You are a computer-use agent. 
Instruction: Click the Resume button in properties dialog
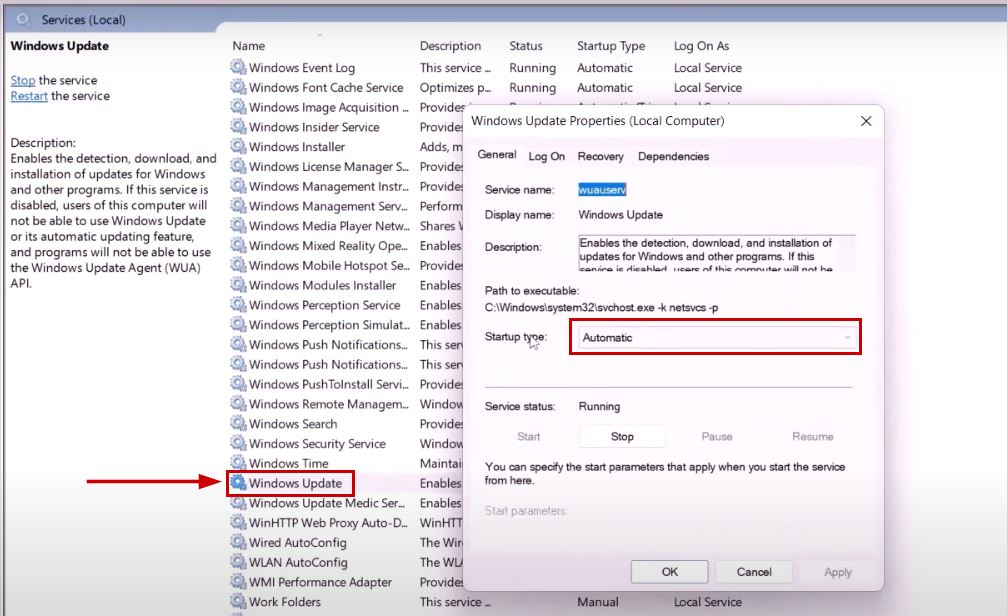(812, 436)
